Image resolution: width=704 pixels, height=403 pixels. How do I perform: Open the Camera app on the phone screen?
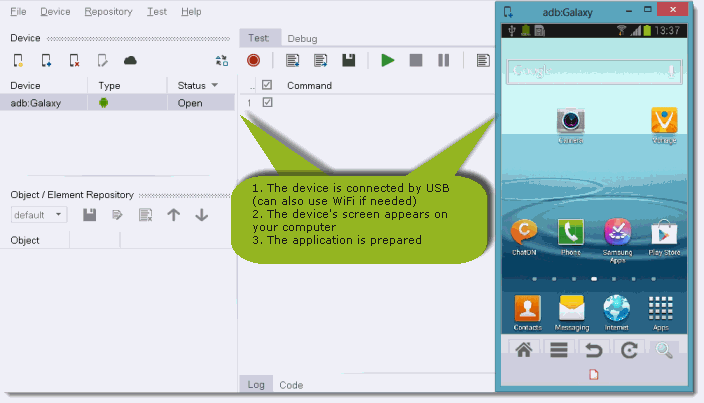pos(571,122)
